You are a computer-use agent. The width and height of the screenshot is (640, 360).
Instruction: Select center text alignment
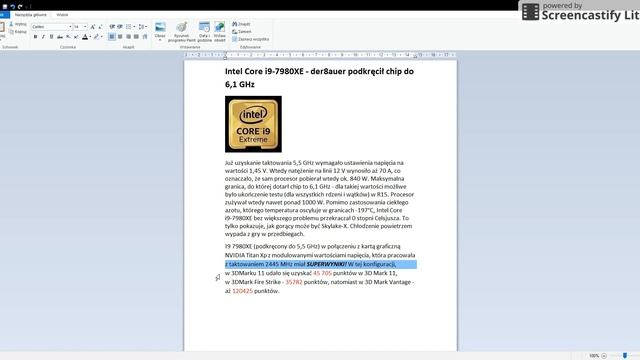(x=120, y=37)
